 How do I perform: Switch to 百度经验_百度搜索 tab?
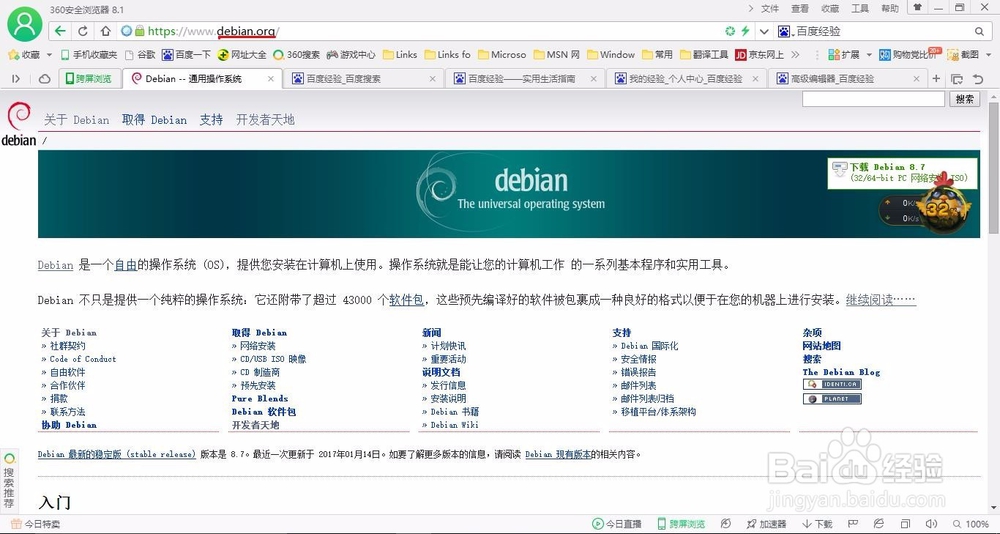tap(364, 78)
